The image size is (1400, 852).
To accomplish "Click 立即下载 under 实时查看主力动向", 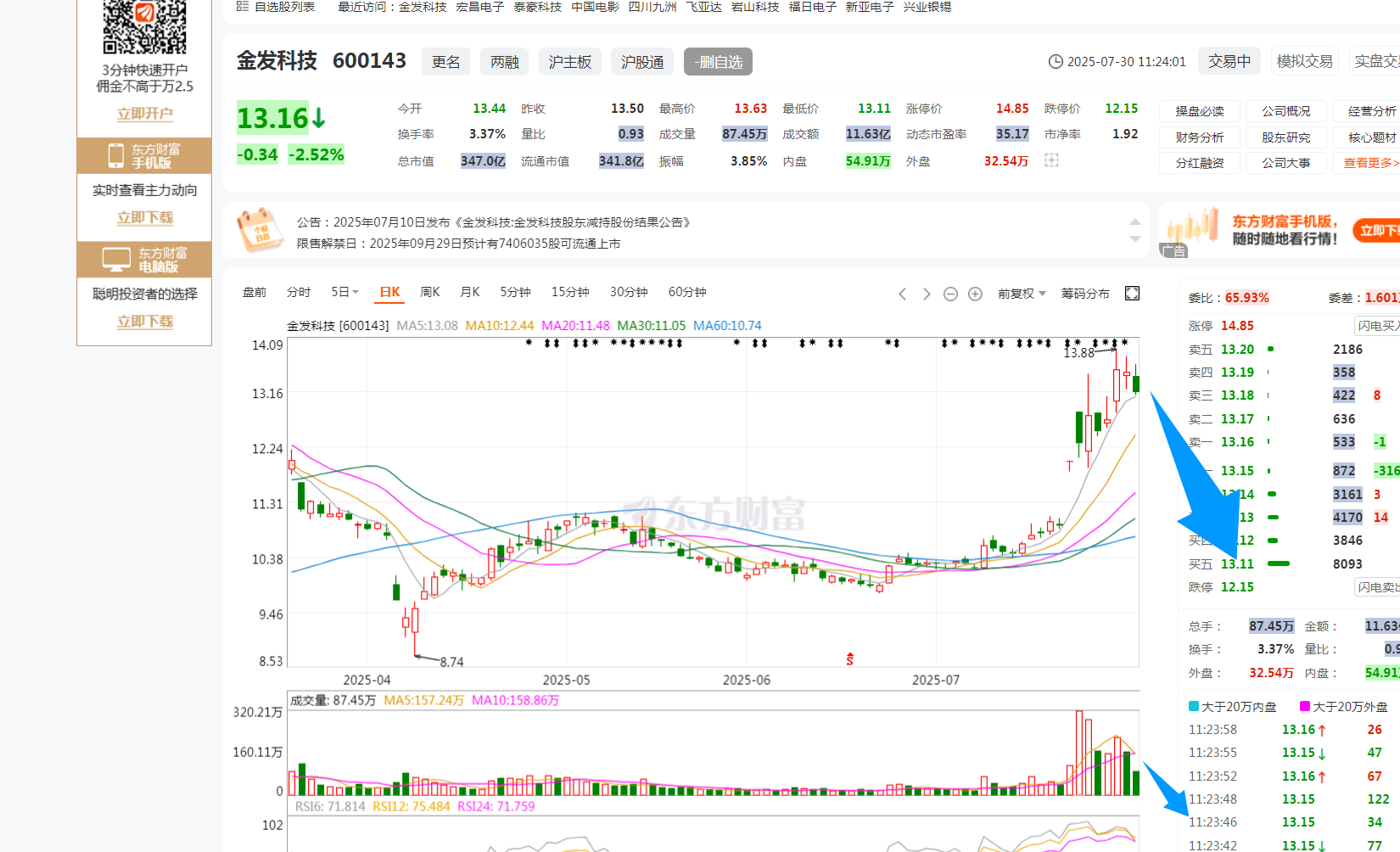I will [x=145, y=217].
